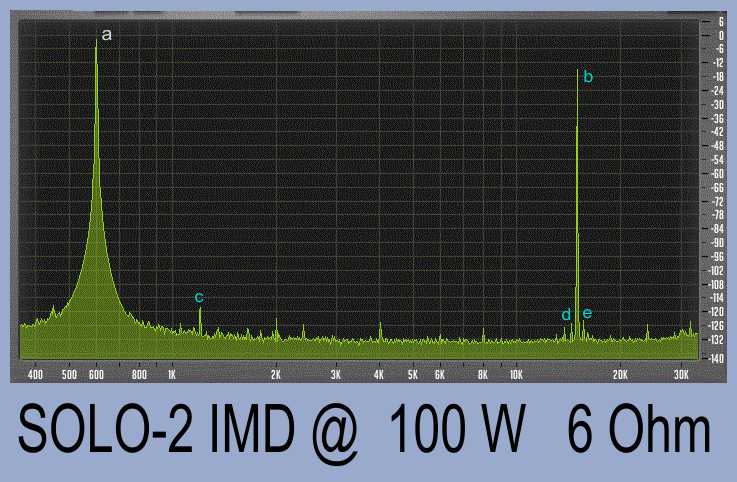Click the "-90" level scale label
Image resolution: width=737 pixels, height=482 pixels.
(x=717, y=243)
